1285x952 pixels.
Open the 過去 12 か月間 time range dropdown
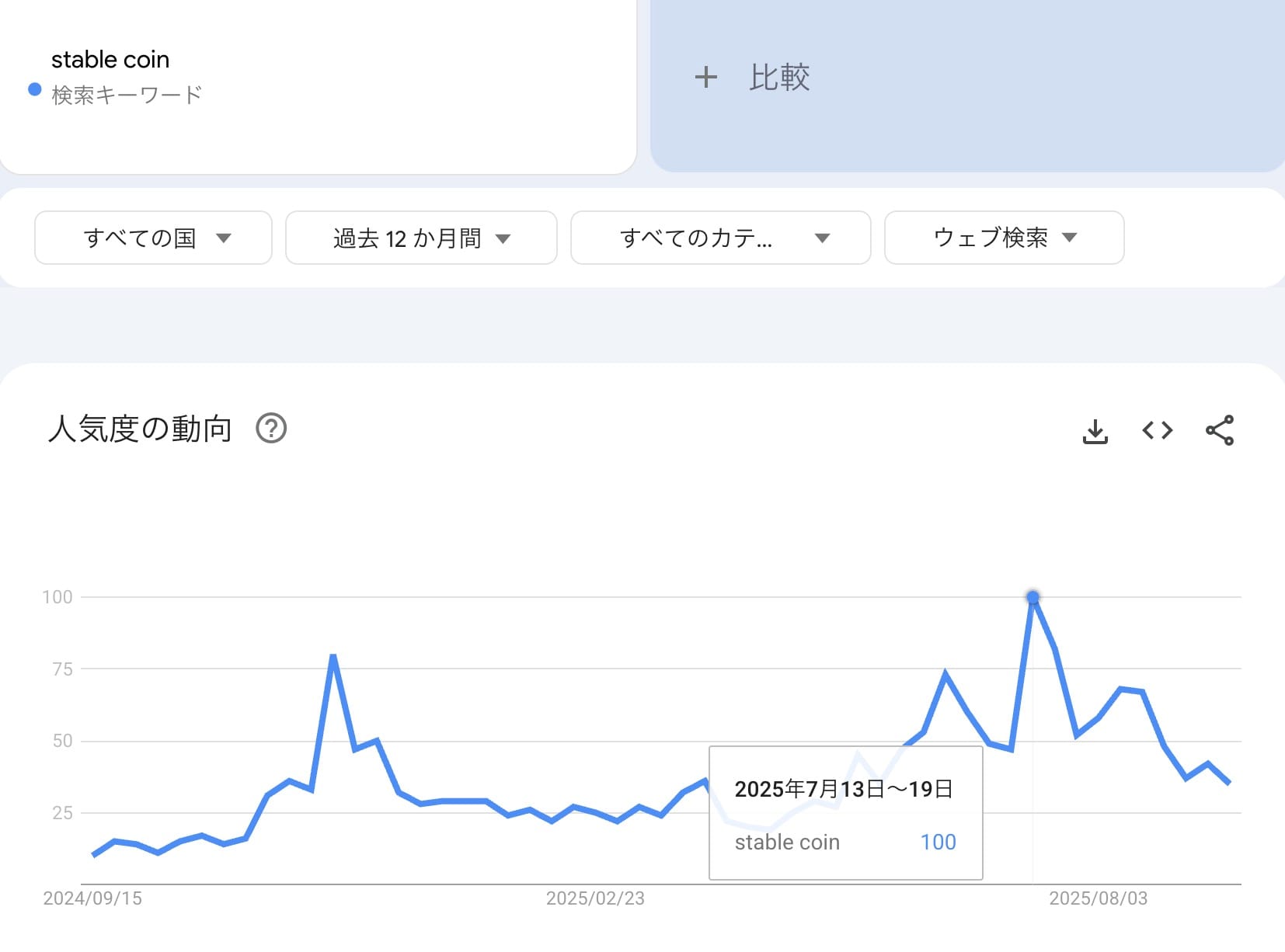pos(421,238)
